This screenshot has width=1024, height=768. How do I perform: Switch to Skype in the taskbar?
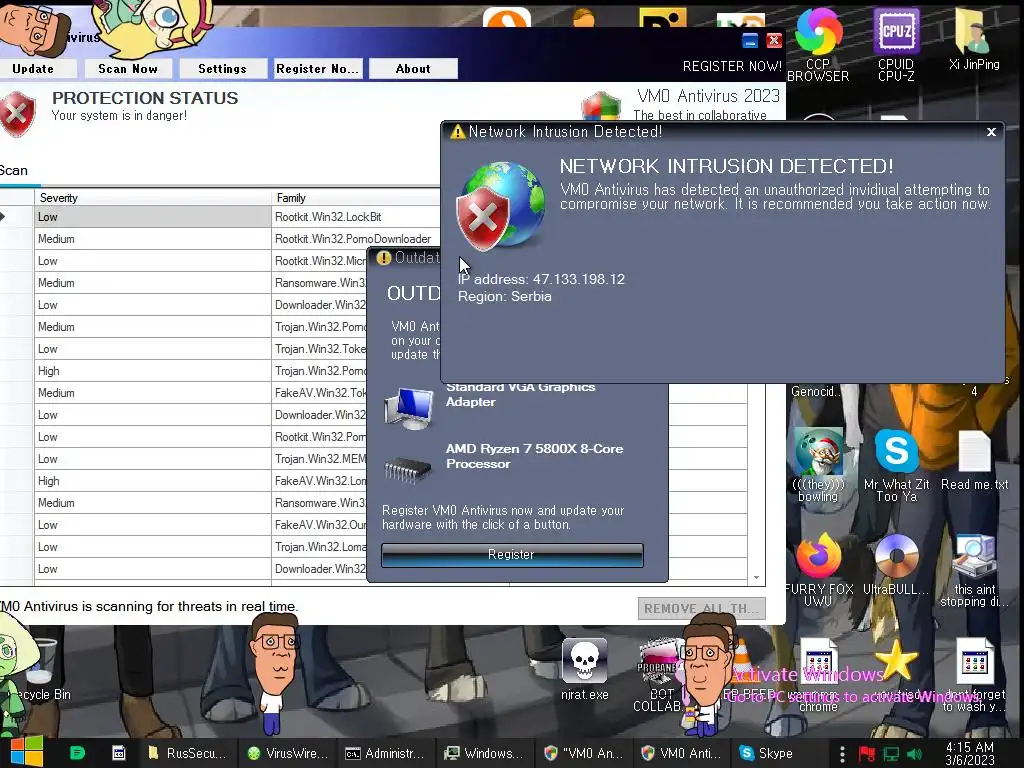766,753
